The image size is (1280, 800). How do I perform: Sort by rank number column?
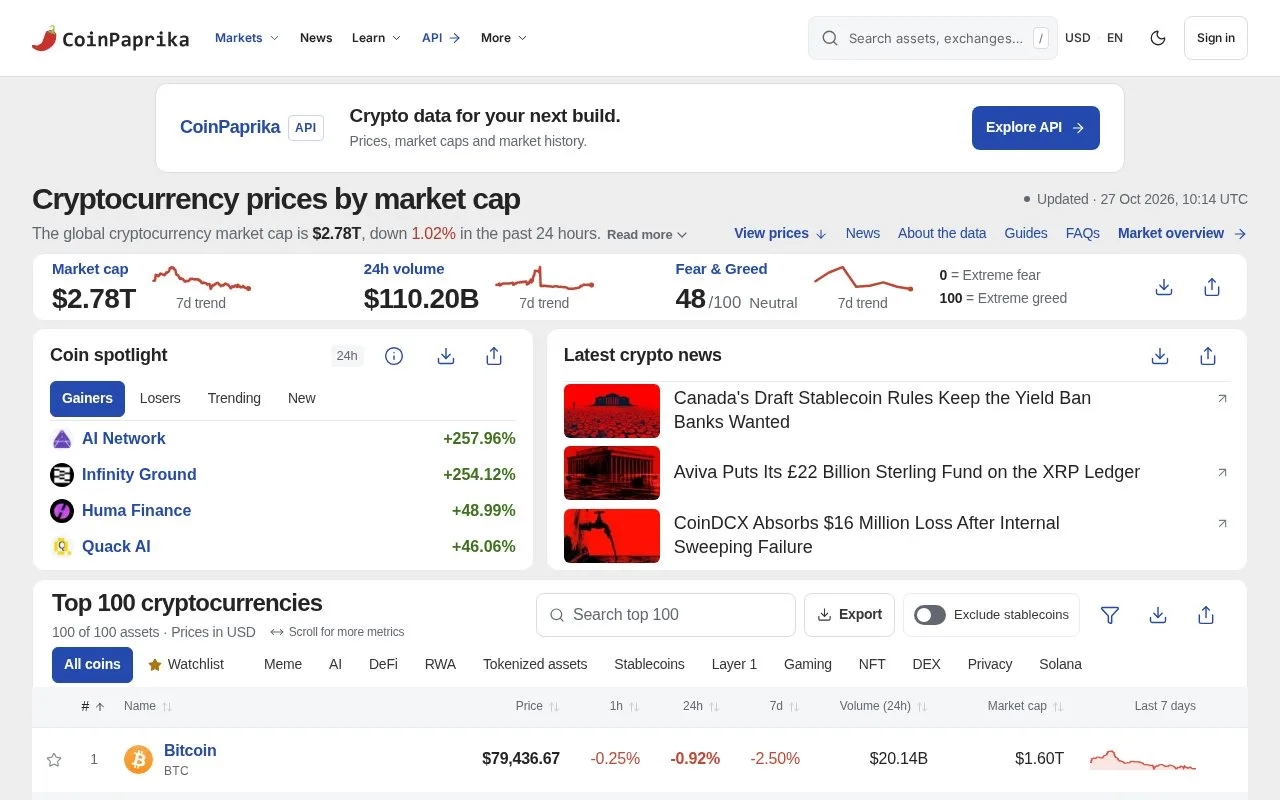(x=93, y=706)
